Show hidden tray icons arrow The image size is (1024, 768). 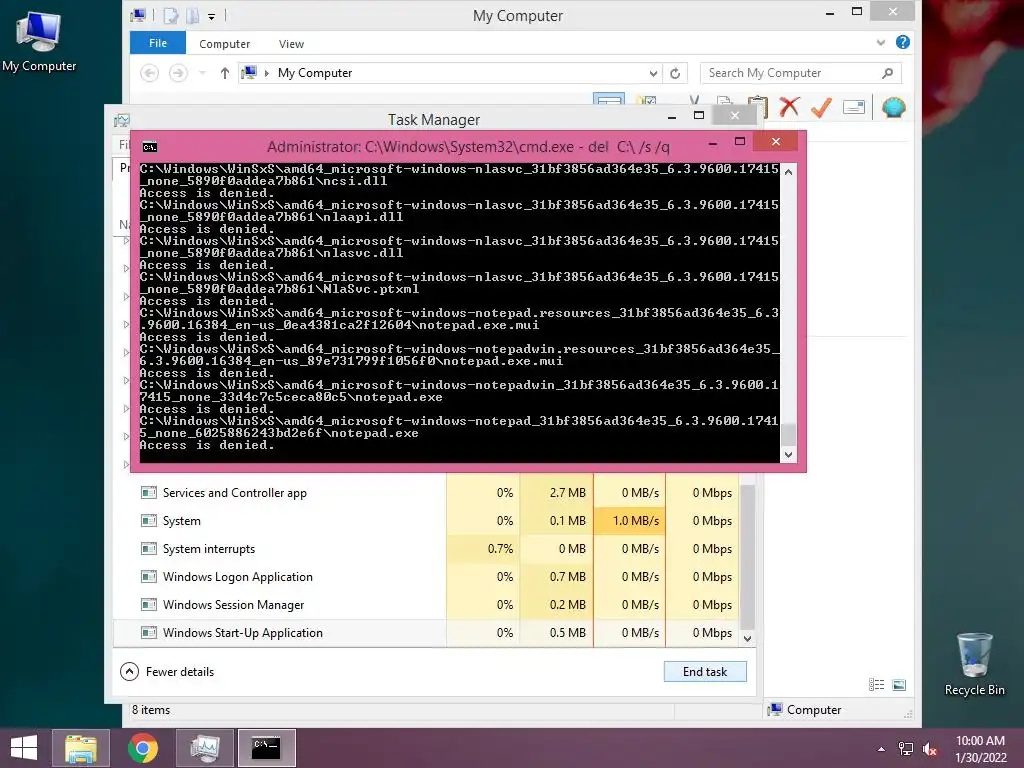[882, 749]
